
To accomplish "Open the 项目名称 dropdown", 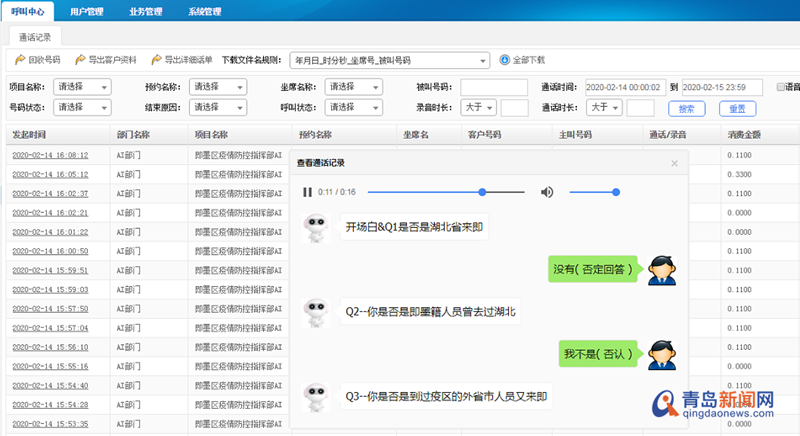I will [x=83, y=87].
